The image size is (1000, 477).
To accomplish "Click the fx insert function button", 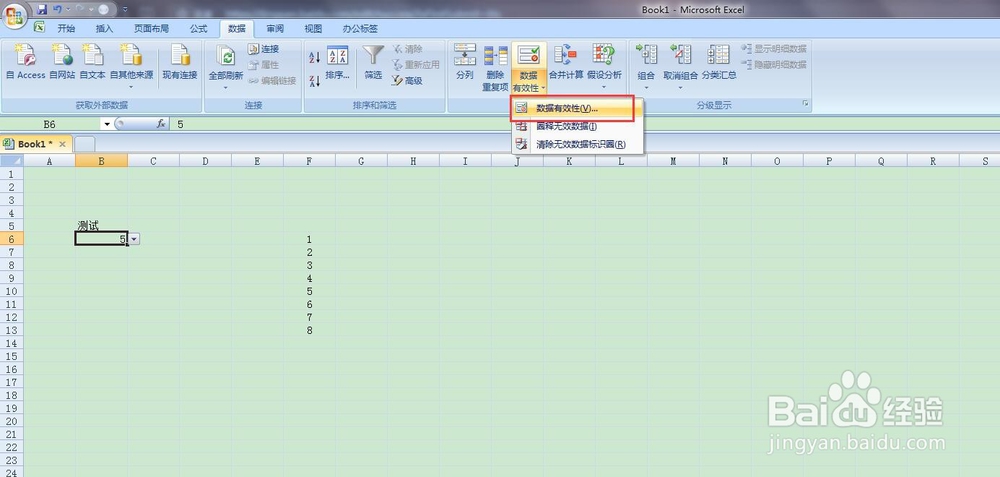I will (161, 124).
